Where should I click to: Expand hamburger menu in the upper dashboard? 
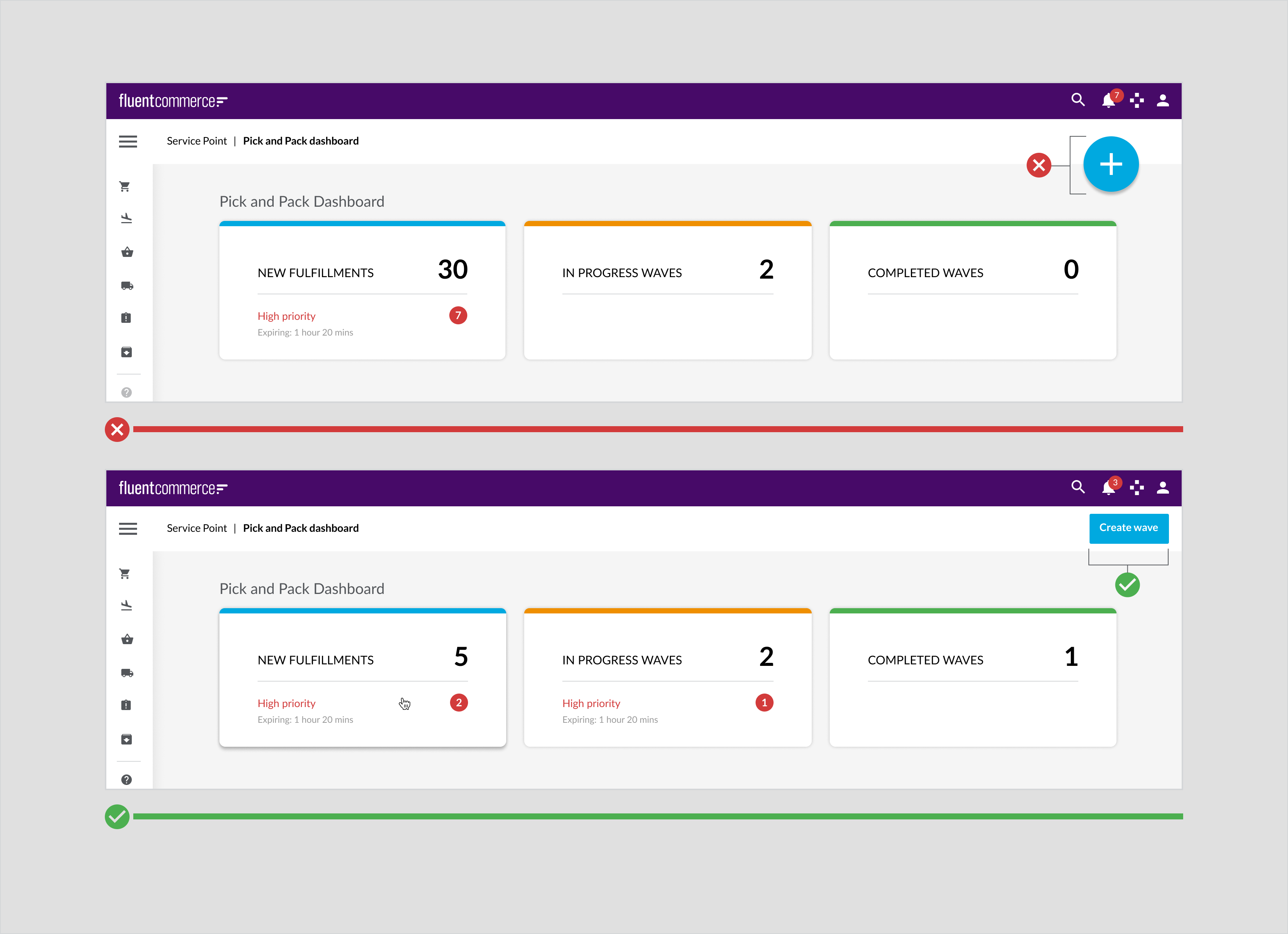pos(128,142)
